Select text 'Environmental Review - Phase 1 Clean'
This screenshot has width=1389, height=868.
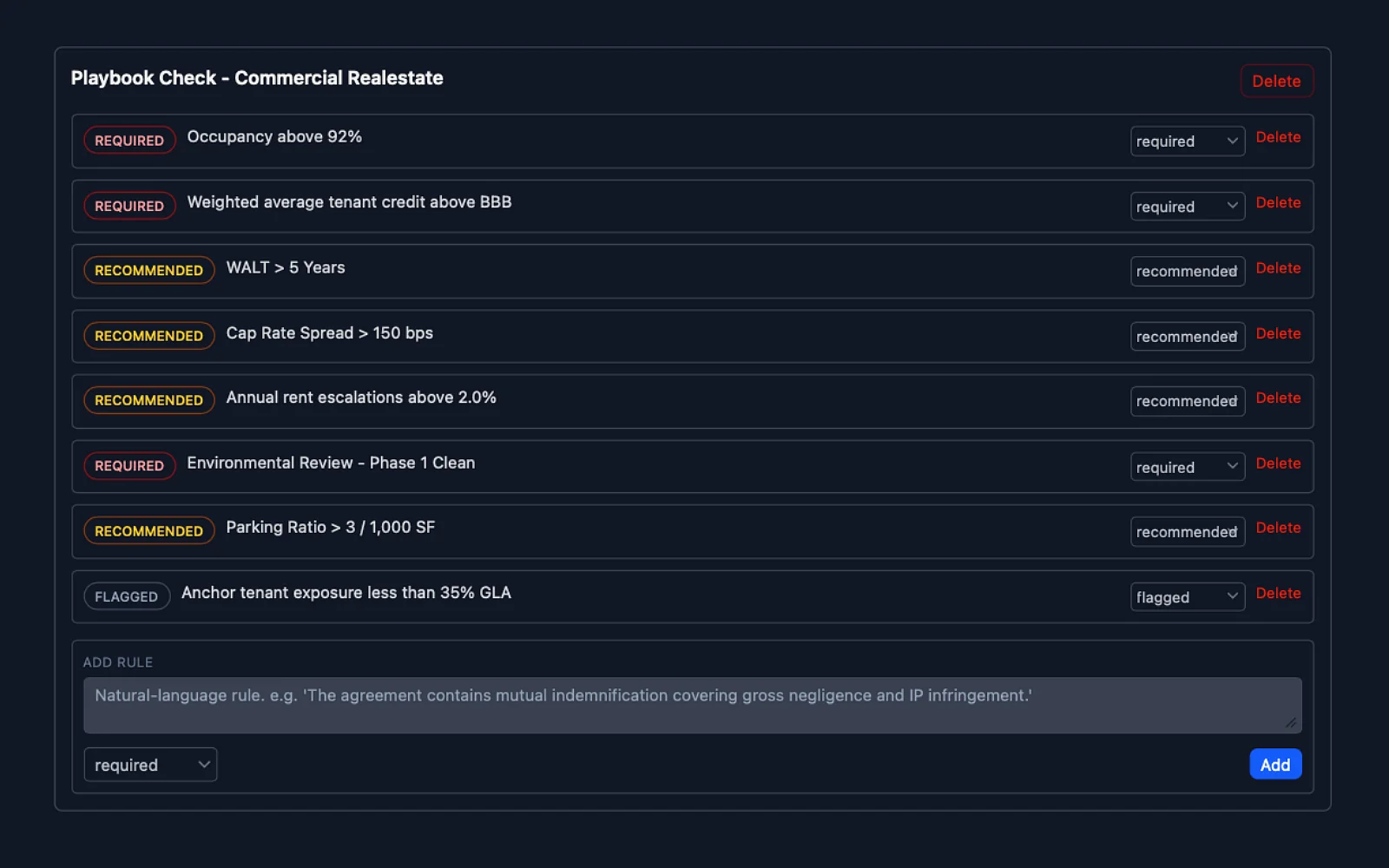(x=331, y=463)
